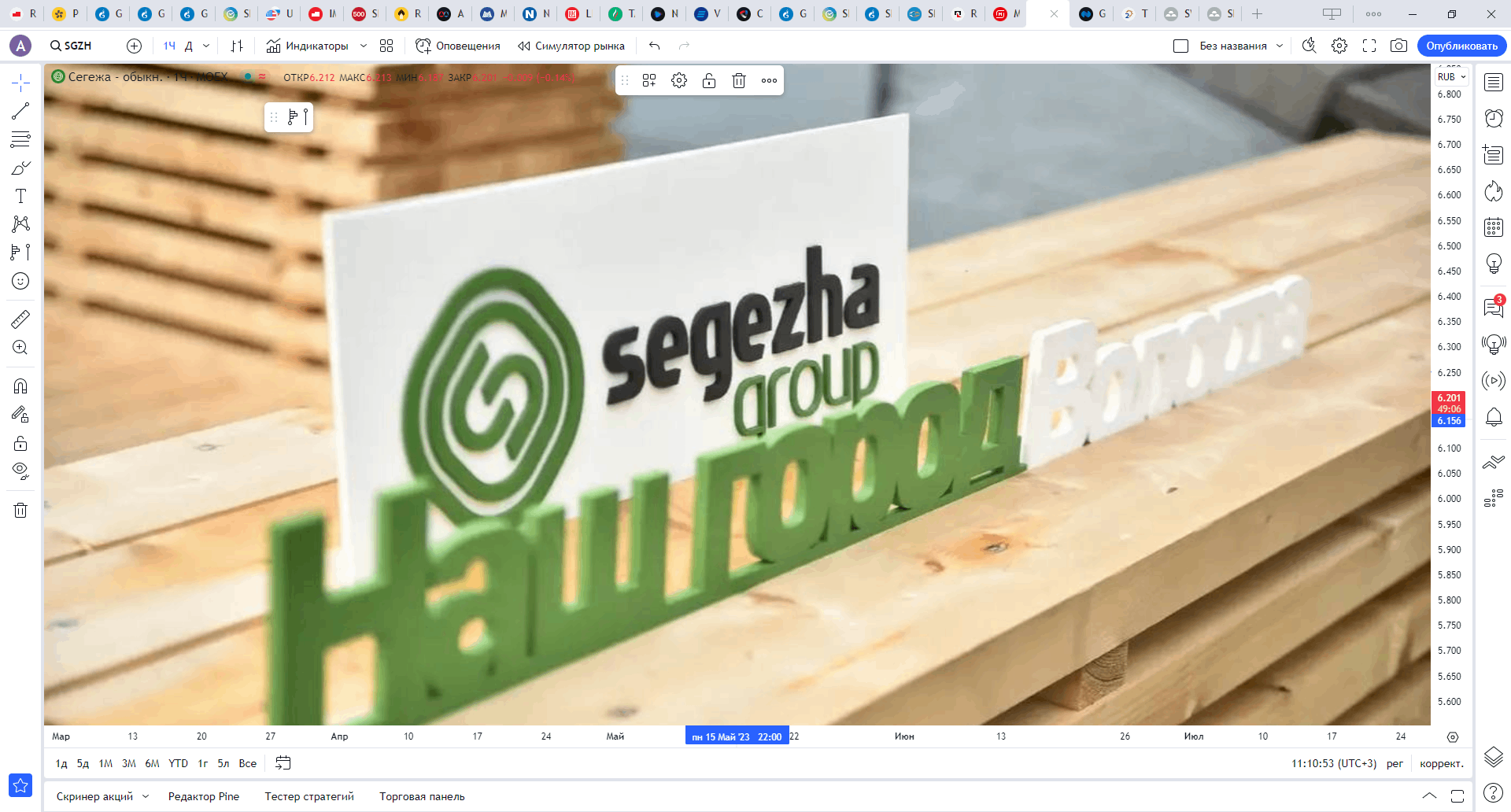Open the Fibonacci retracement tools
Screen dimensions: 1511x812
(x=20, y=139)
